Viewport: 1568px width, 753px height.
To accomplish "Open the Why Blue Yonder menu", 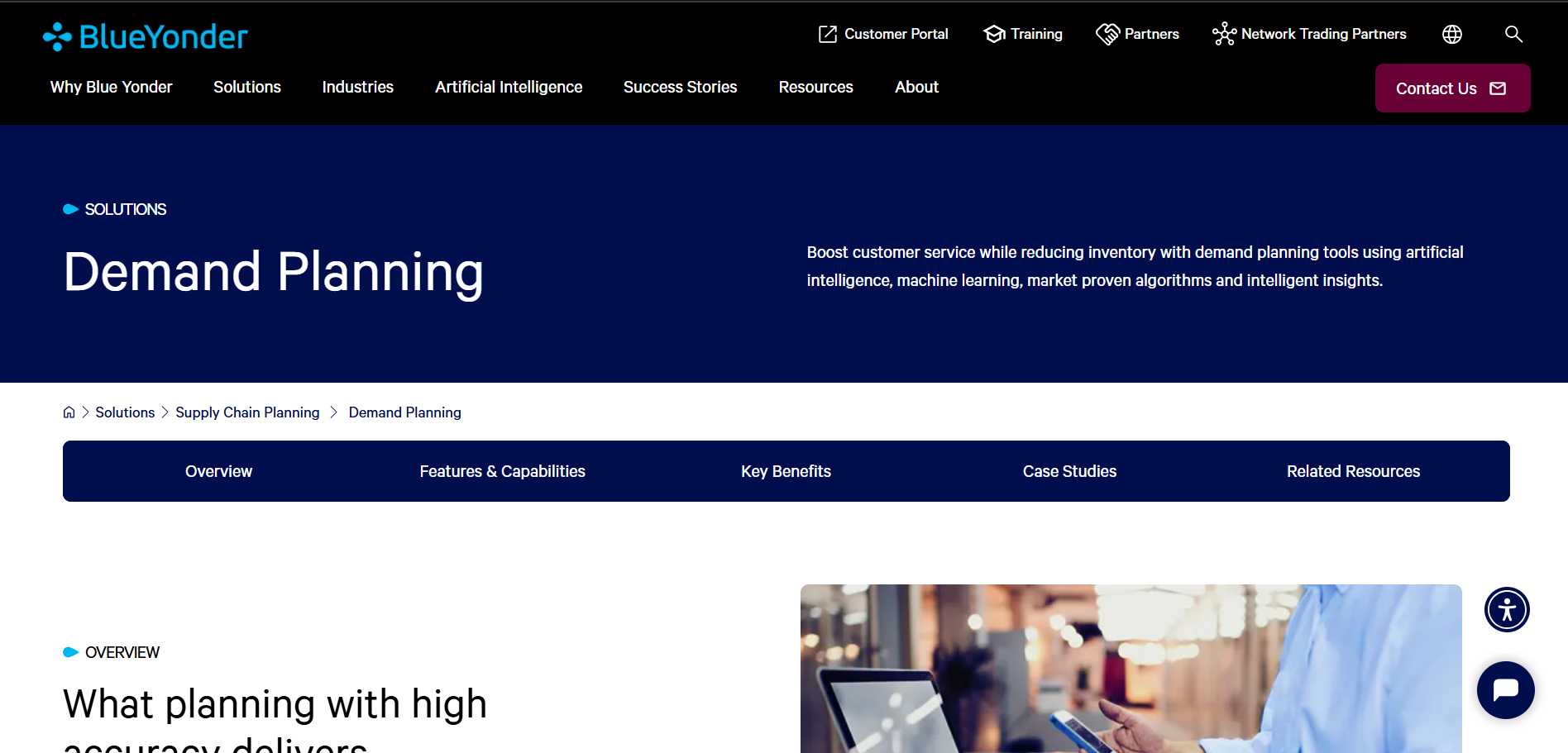I will point(112,87).
